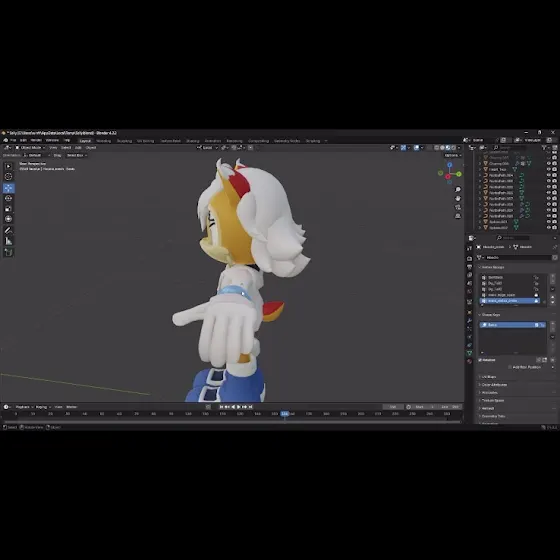This screenshot has width=560, height=560.
Task: Open the timeline Playback popover
Action: coord(24,407)
